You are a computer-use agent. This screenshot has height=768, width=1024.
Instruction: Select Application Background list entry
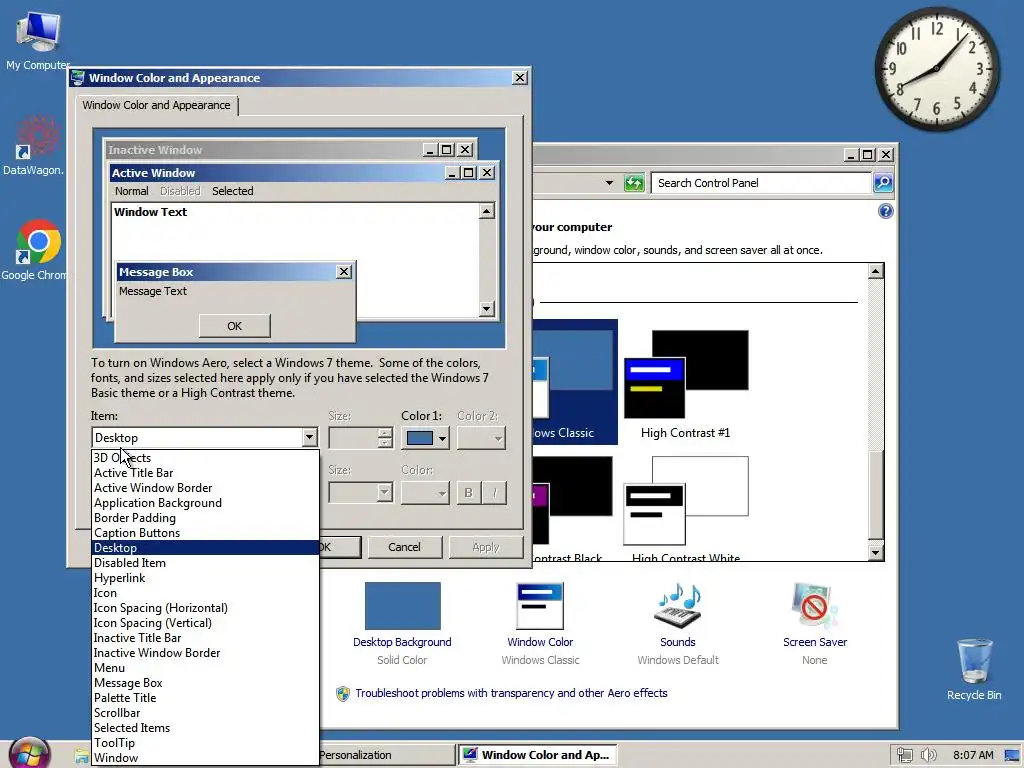coord(205,503)
